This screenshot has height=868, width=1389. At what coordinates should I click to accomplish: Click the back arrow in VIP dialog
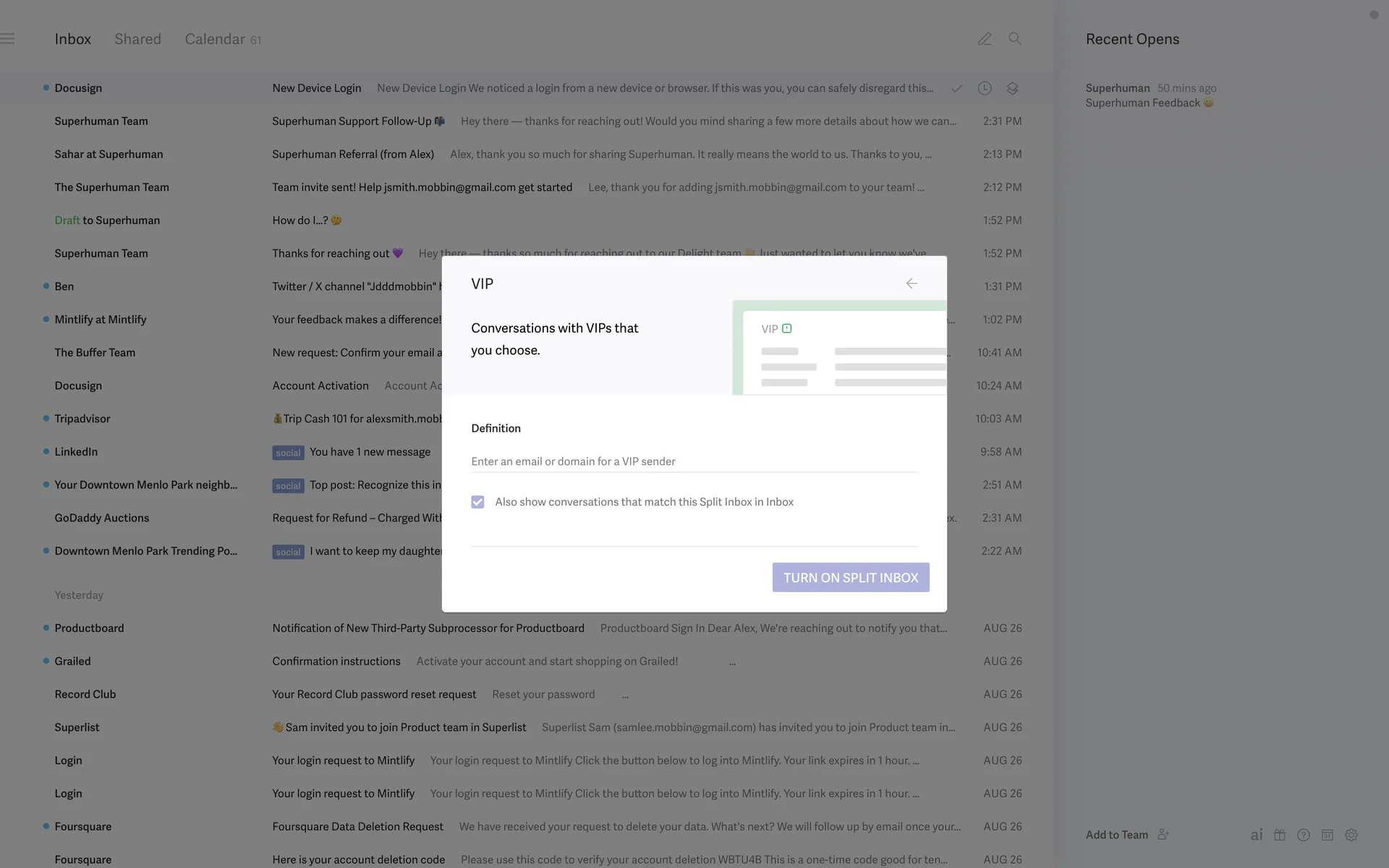coord(912,284)
